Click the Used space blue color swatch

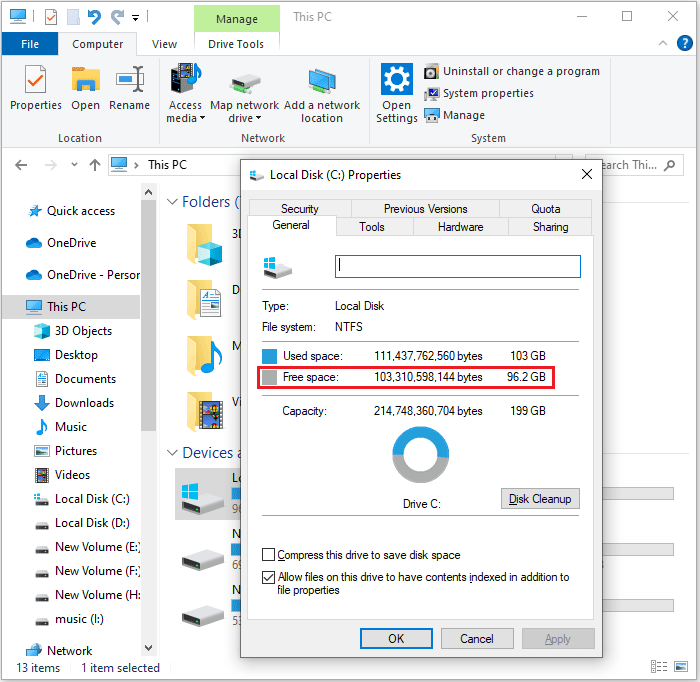[269, 356]
